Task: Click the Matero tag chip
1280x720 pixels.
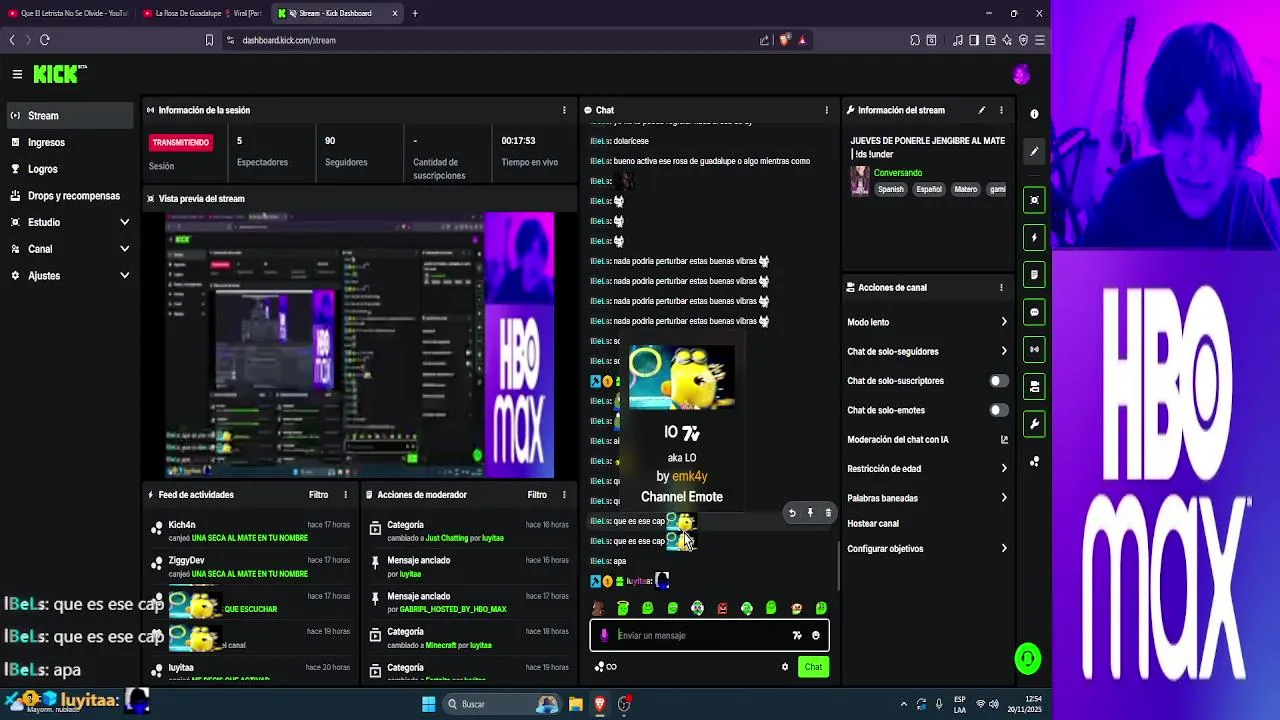Action: click(965, 189)
